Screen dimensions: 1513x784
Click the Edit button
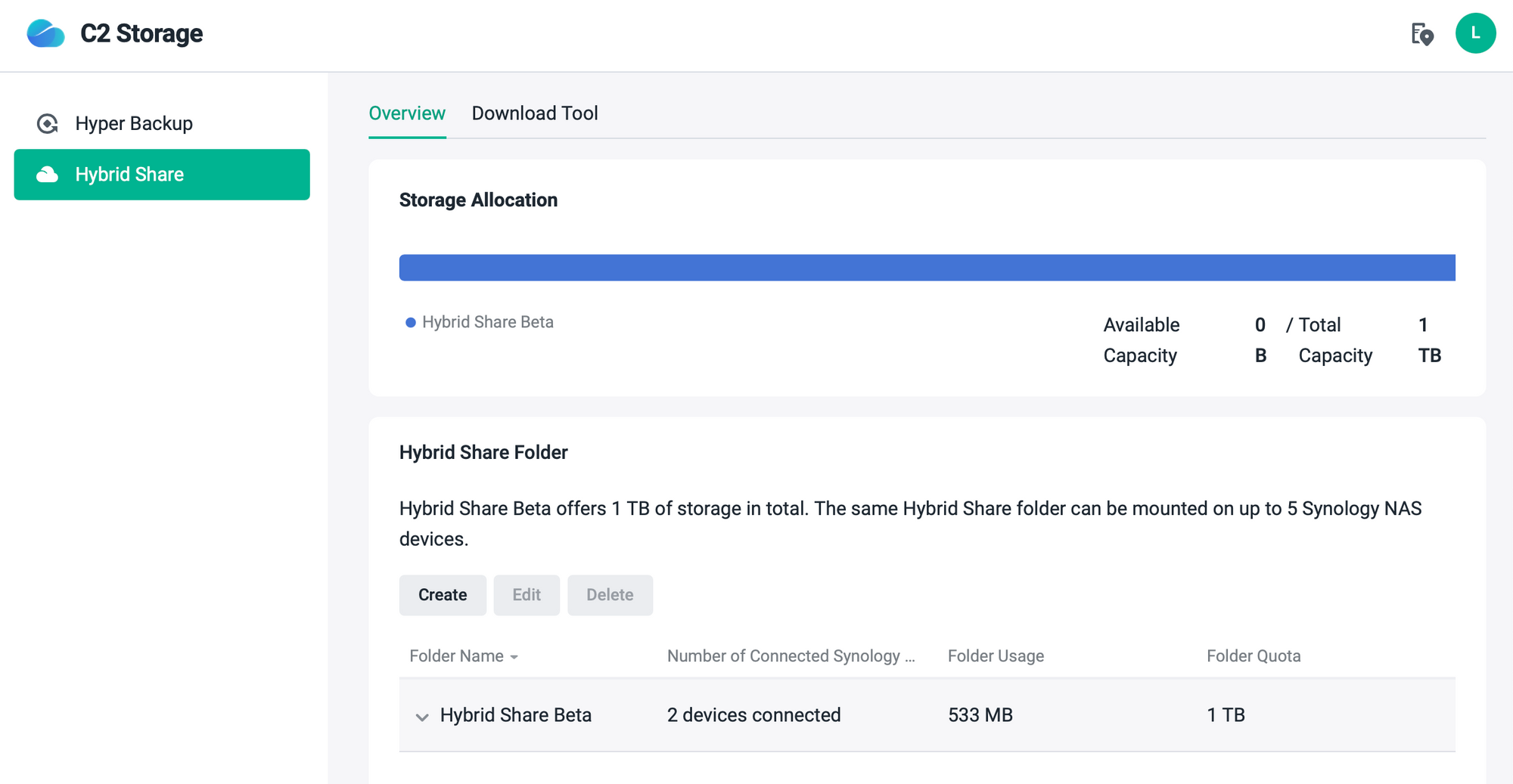[x=527, y=595]
